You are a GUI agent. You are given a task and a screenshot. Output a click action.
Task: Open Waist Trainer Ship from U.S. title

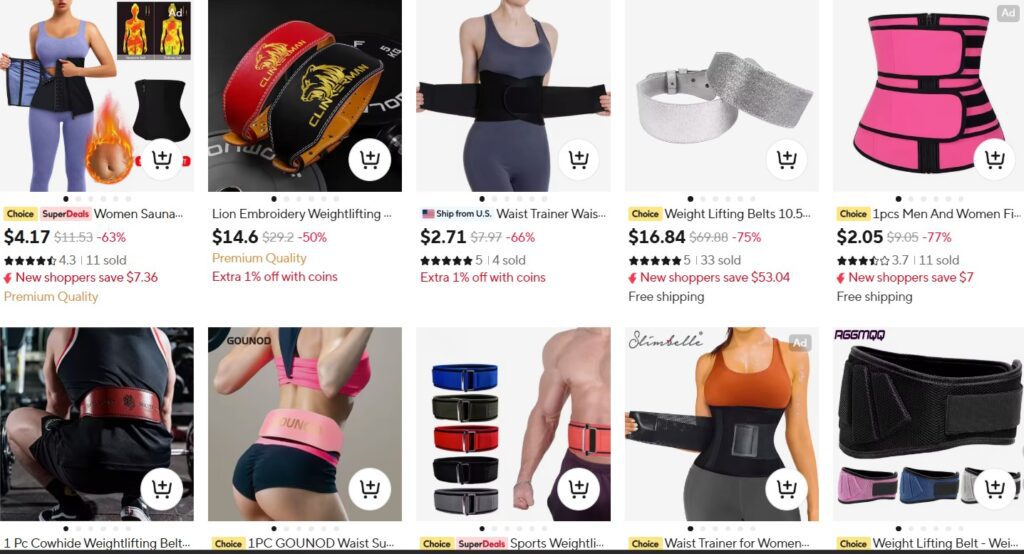tap(551, 214)
